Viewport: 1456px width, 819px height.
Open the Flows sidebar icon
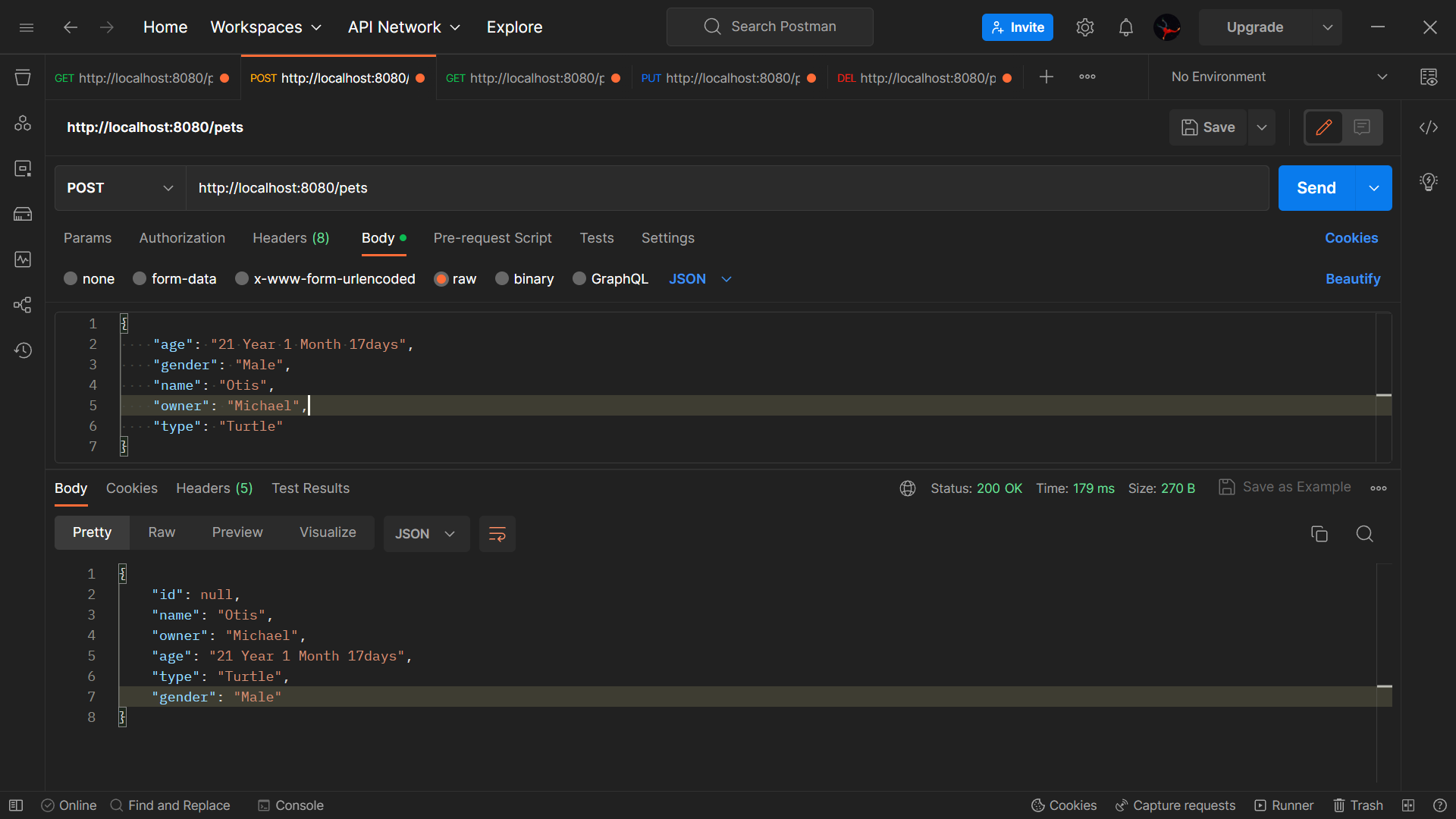(x=23, y=305)
